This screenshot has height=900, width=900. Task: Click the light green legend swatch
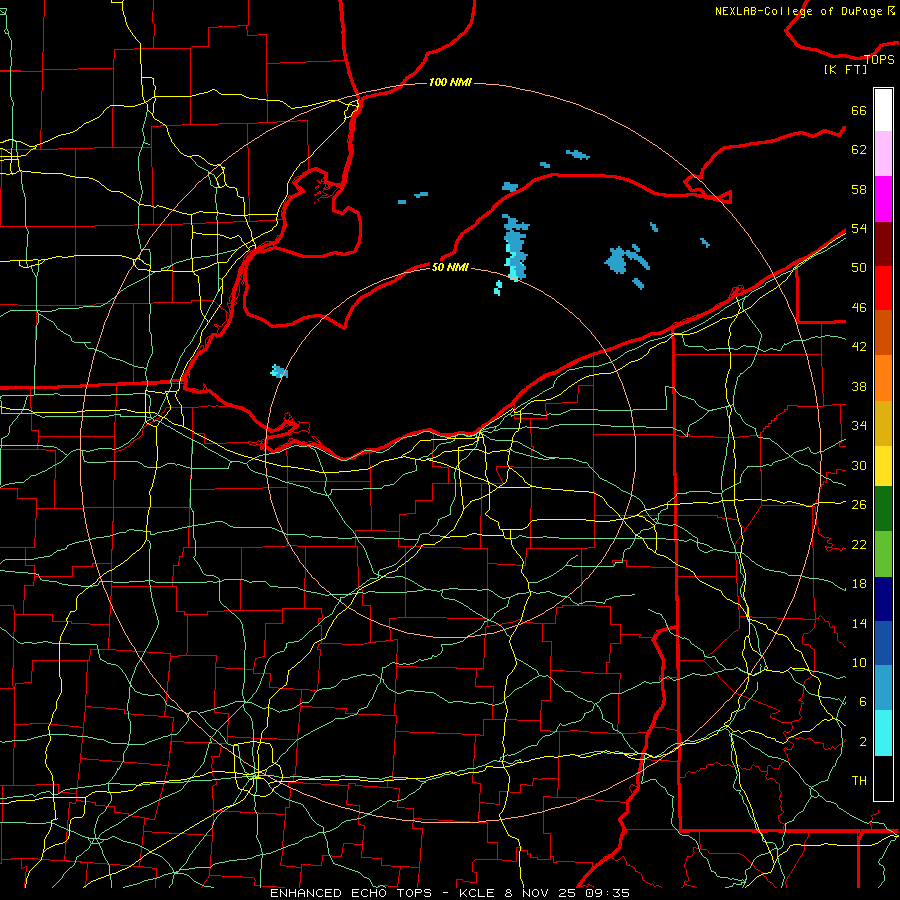pos(883,553)
